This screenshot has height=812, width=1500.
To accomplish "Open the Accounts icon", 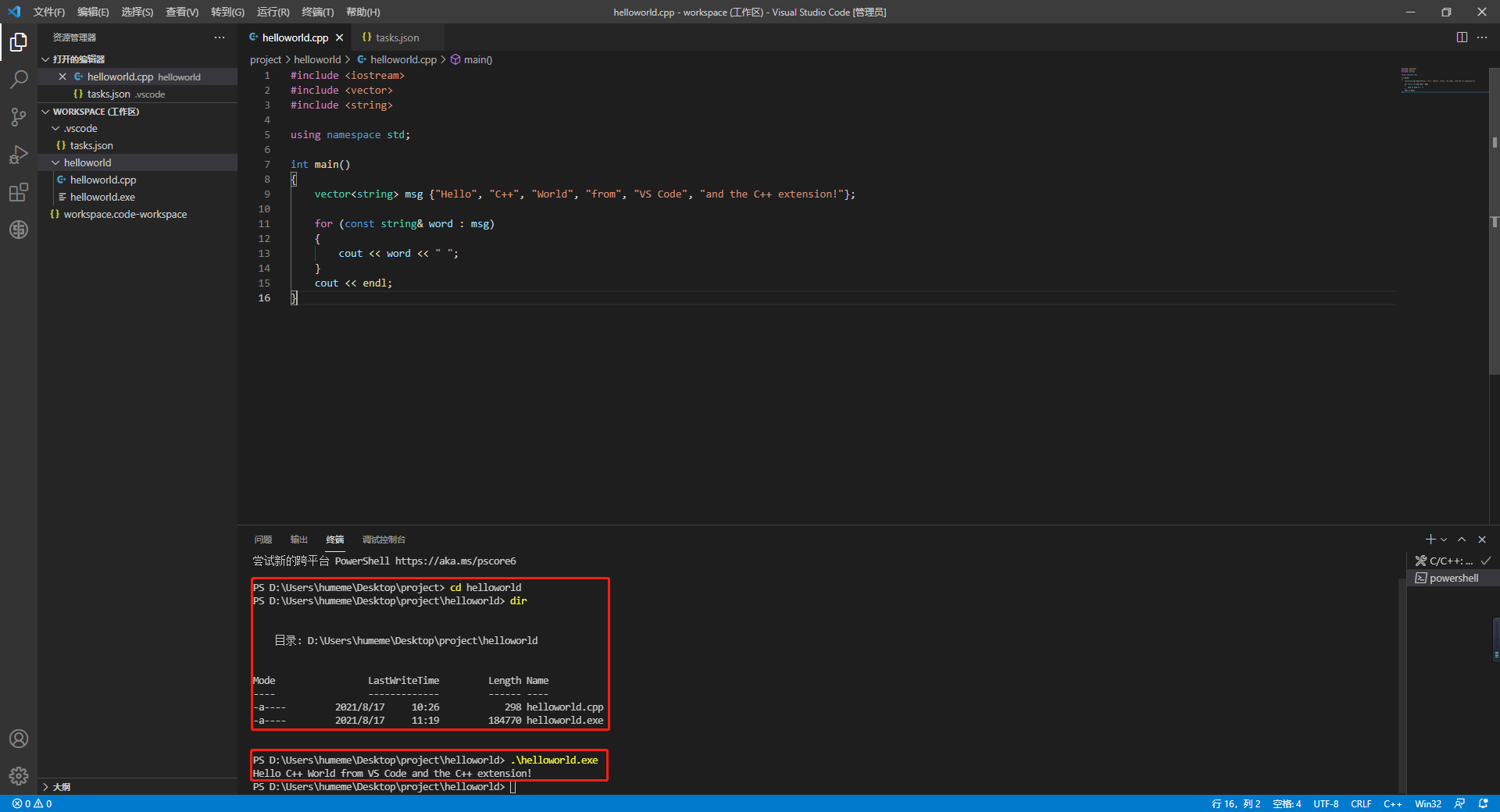I will 19,739.
